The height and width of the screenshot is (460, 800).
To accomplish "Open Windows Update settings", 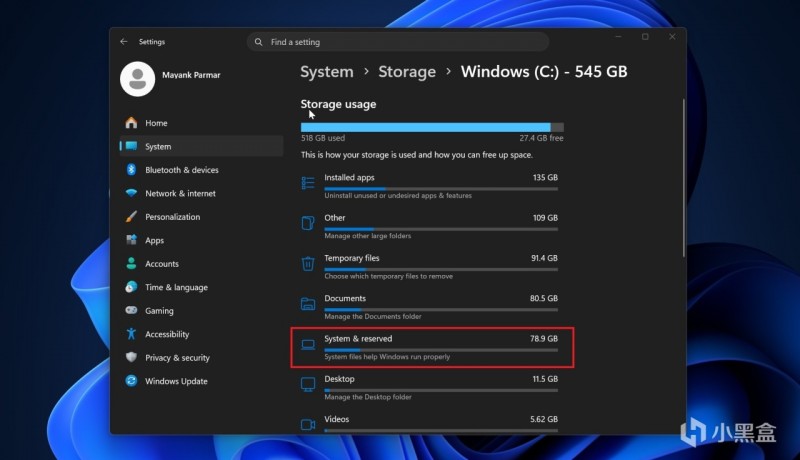I will click(x=201, y=381).
